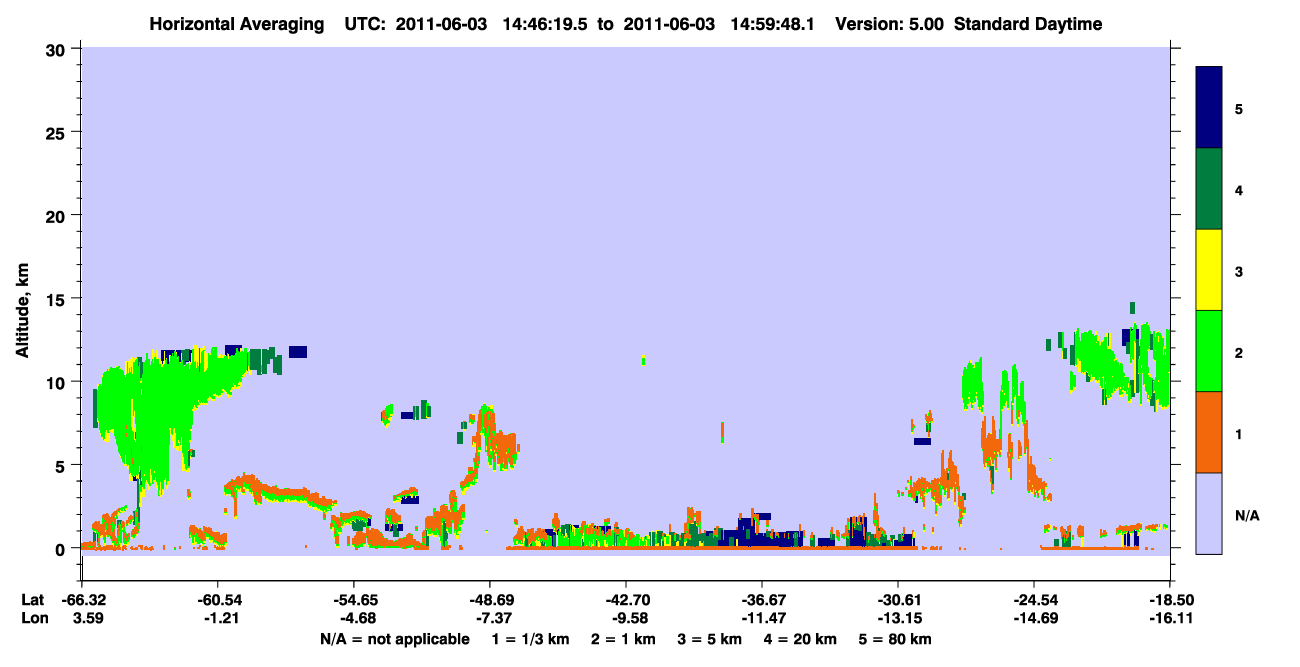
Task: Click latitude value -60.54
Action: click(218, 600)
